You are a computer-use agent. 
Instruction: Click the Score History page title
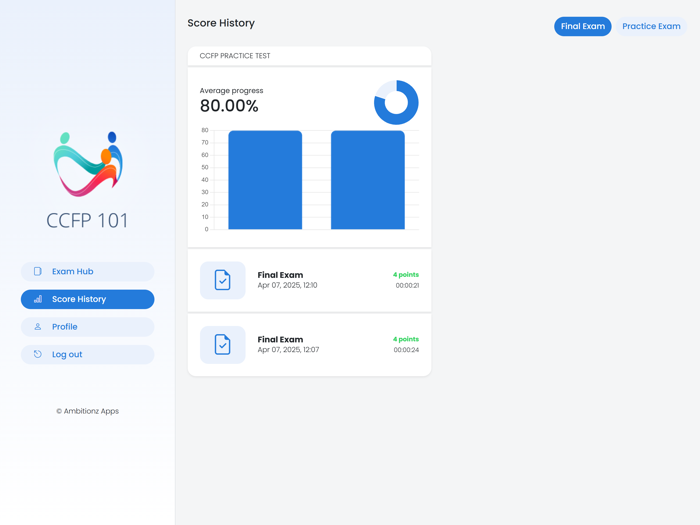(221, 23)
